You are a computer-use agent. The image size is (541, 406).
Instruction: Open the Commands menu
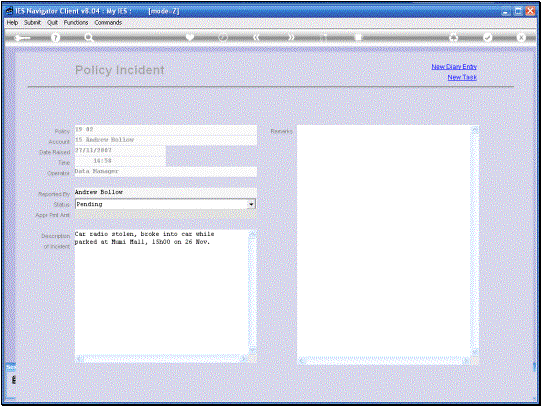tap(108, 22)
